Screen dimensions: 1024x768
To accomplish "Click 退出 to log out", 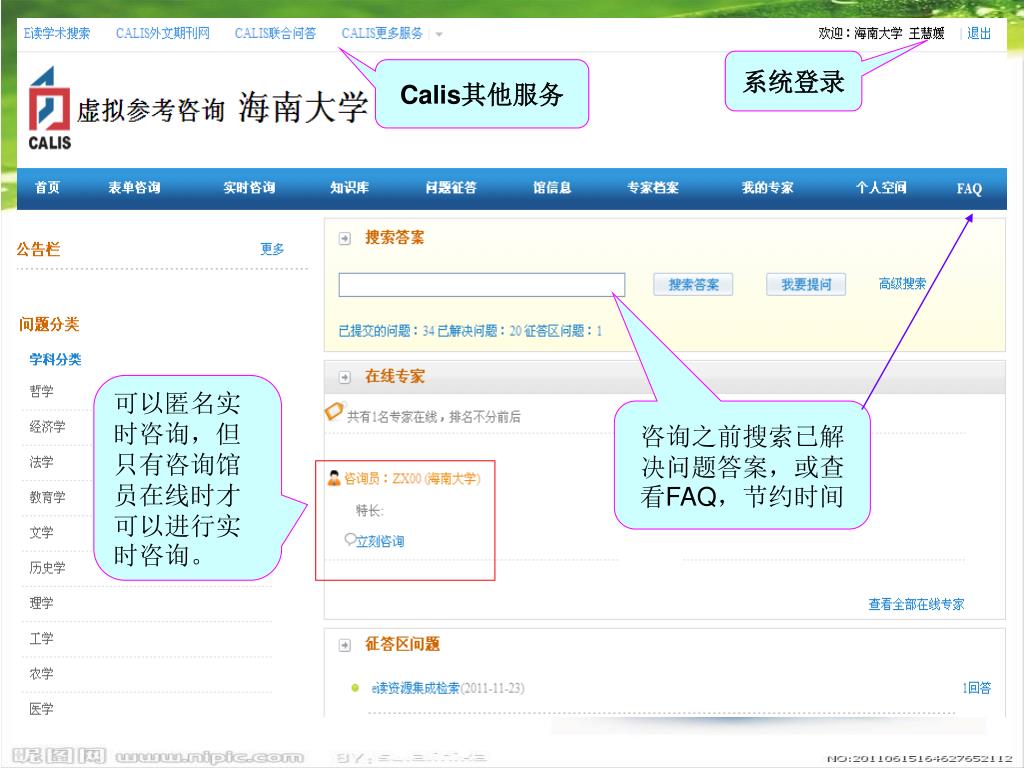I will pos(979,33).
